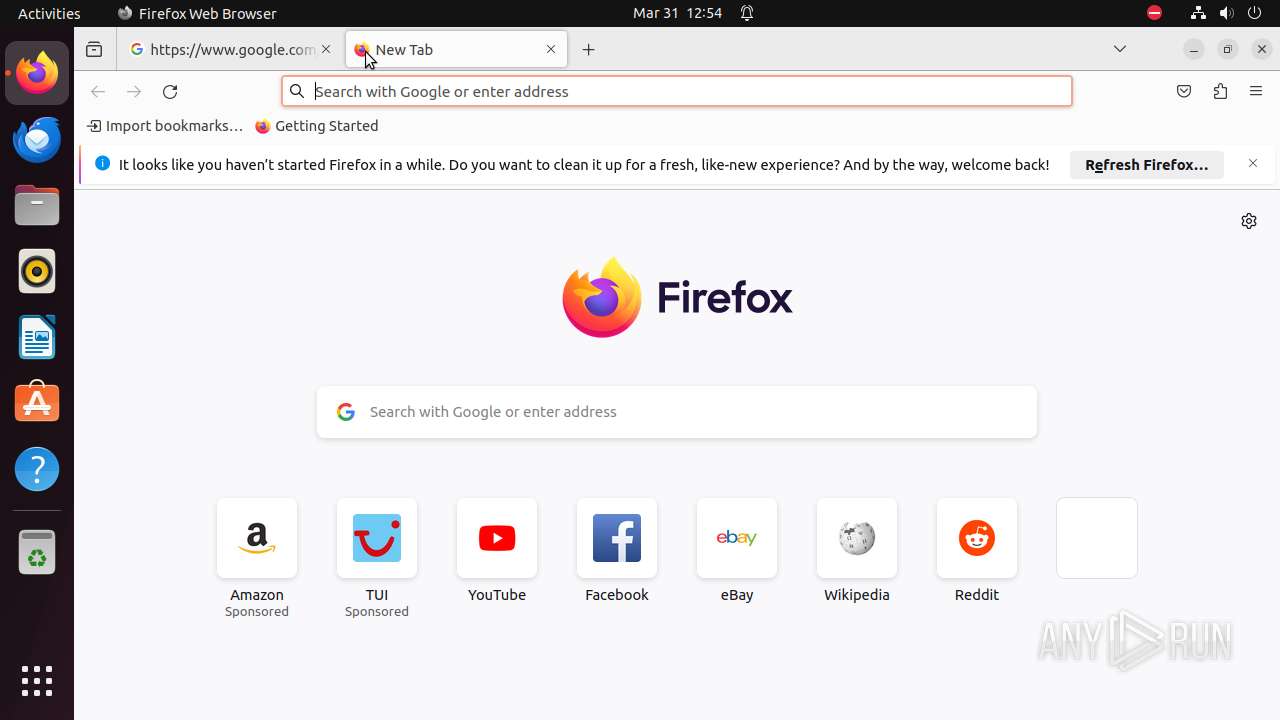Image resolution: width=1280 pixels, height=720 pixels.
Task: Click the search magnifier in address bar
Action: 297,91
